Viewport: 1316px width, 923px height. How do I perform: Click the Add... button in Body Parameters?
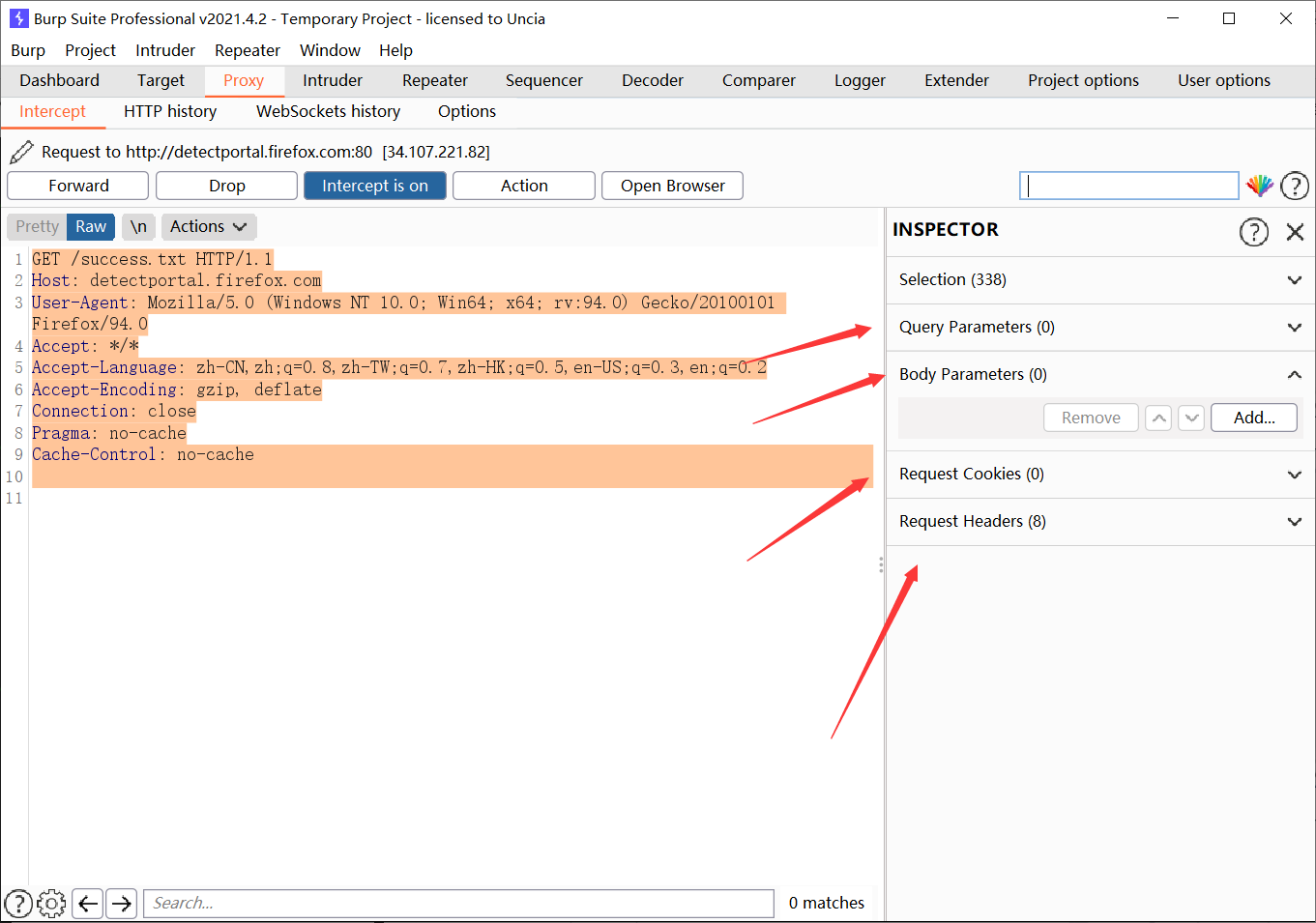click(1254, 418)
